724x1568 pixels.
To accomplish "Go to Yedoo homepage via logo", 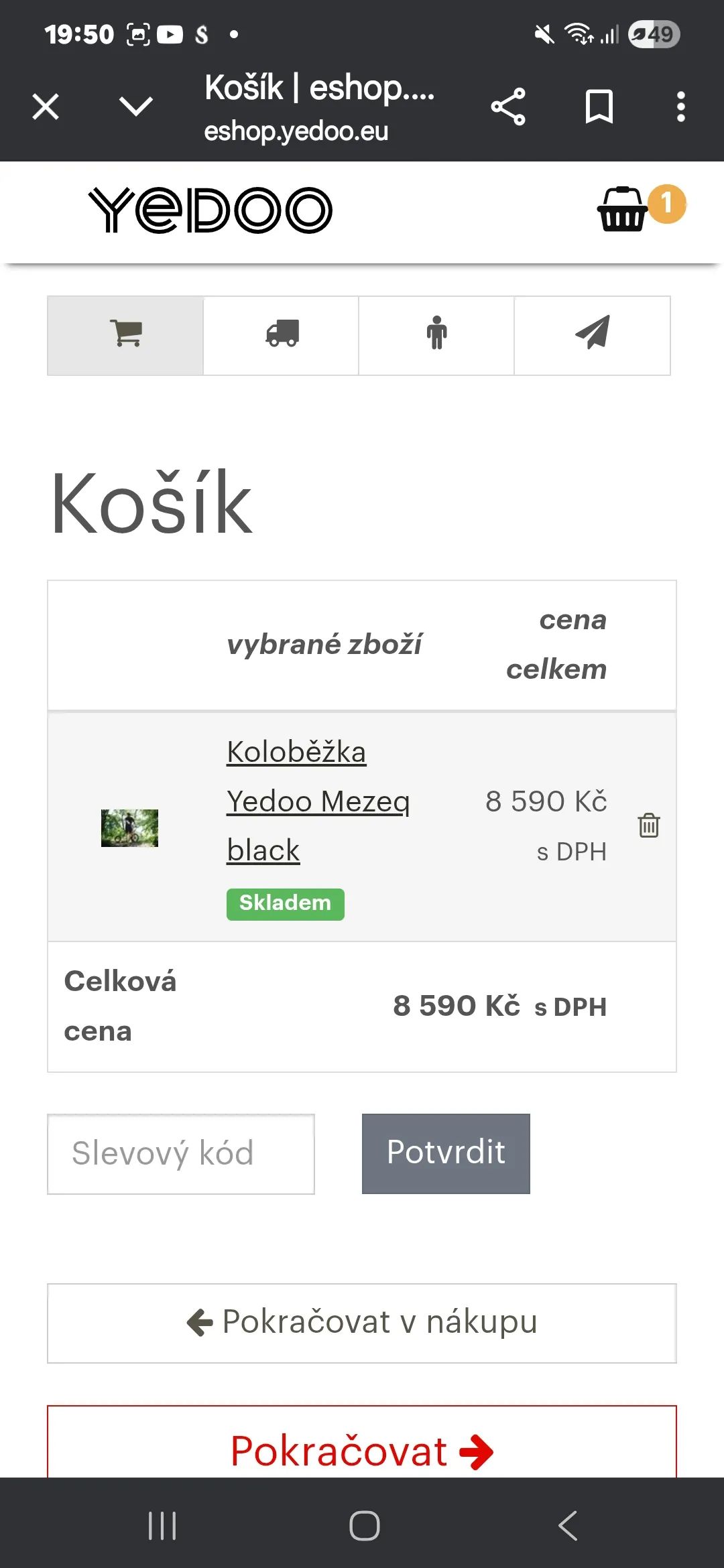I will coord(210,210).
